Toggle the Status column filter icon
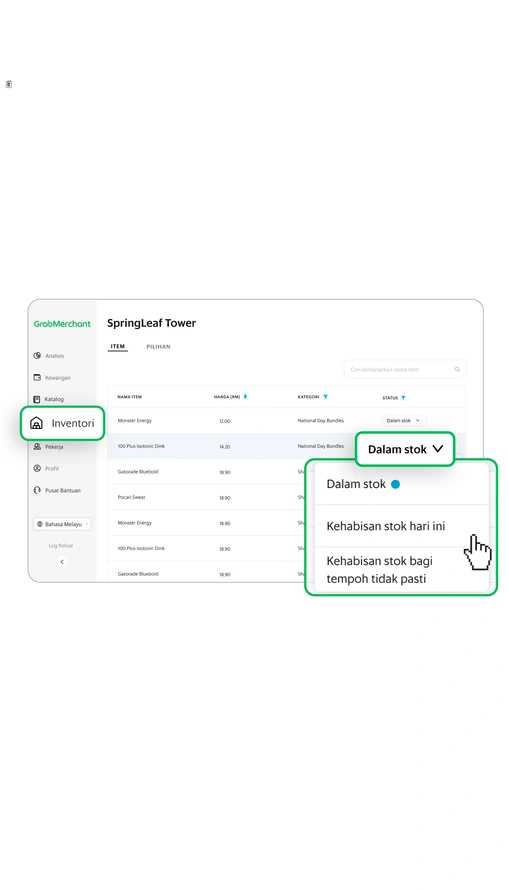 pyautogui.click(x=403, y=398)
